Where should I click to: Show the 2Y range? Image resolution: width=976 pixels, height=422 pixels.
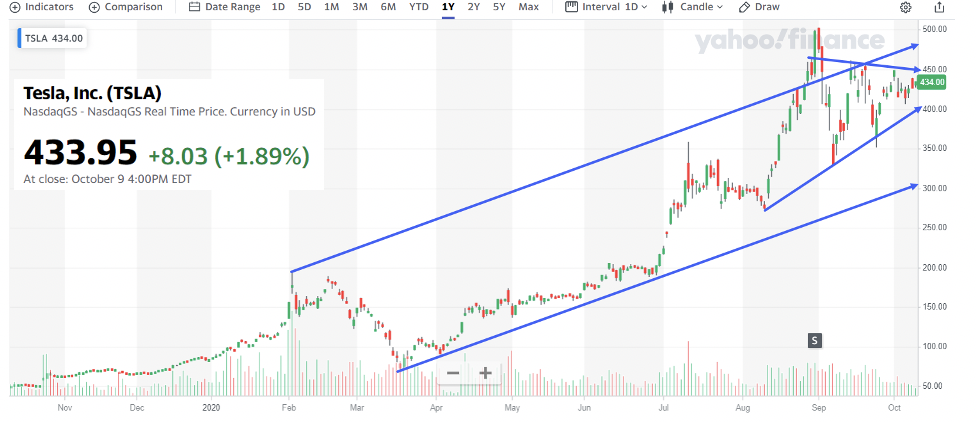(x=474, y=7)
